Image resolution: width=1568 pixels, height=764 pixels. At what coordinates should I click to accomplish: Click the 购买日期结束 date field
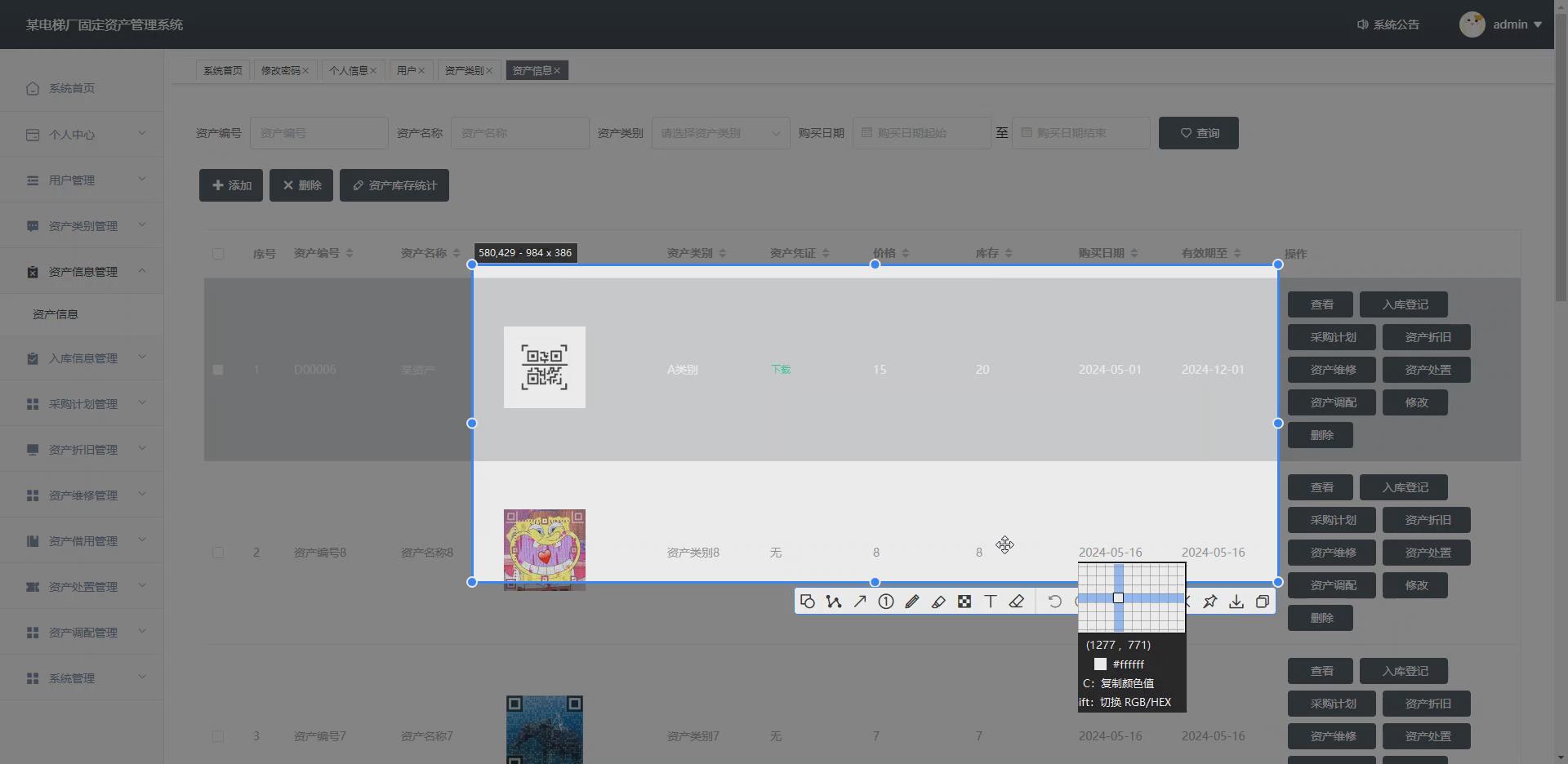click(1081, 133)
